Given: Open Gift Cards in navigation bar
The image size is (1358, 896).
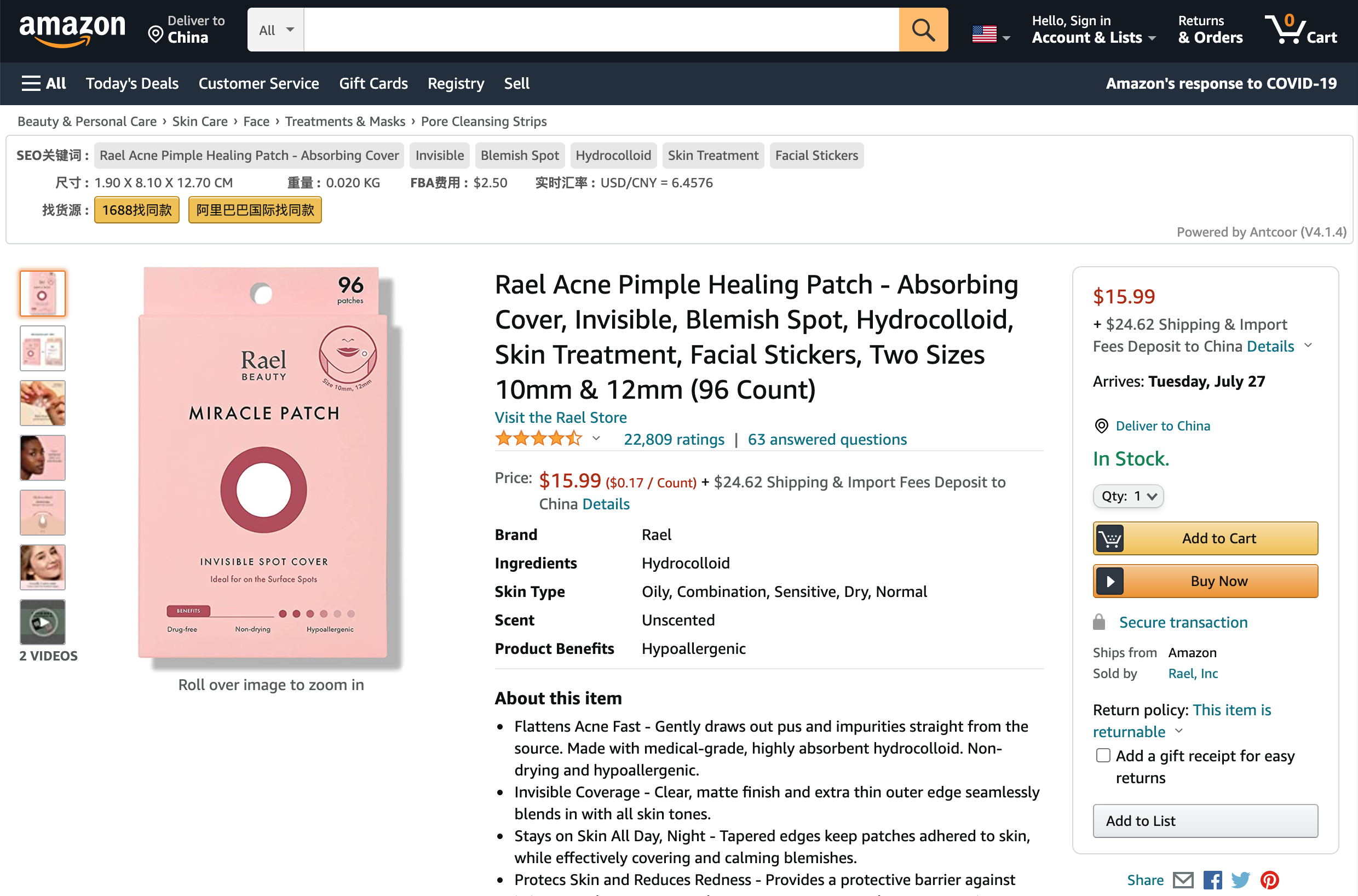Looking at the screenshot, I should [373, 83].
